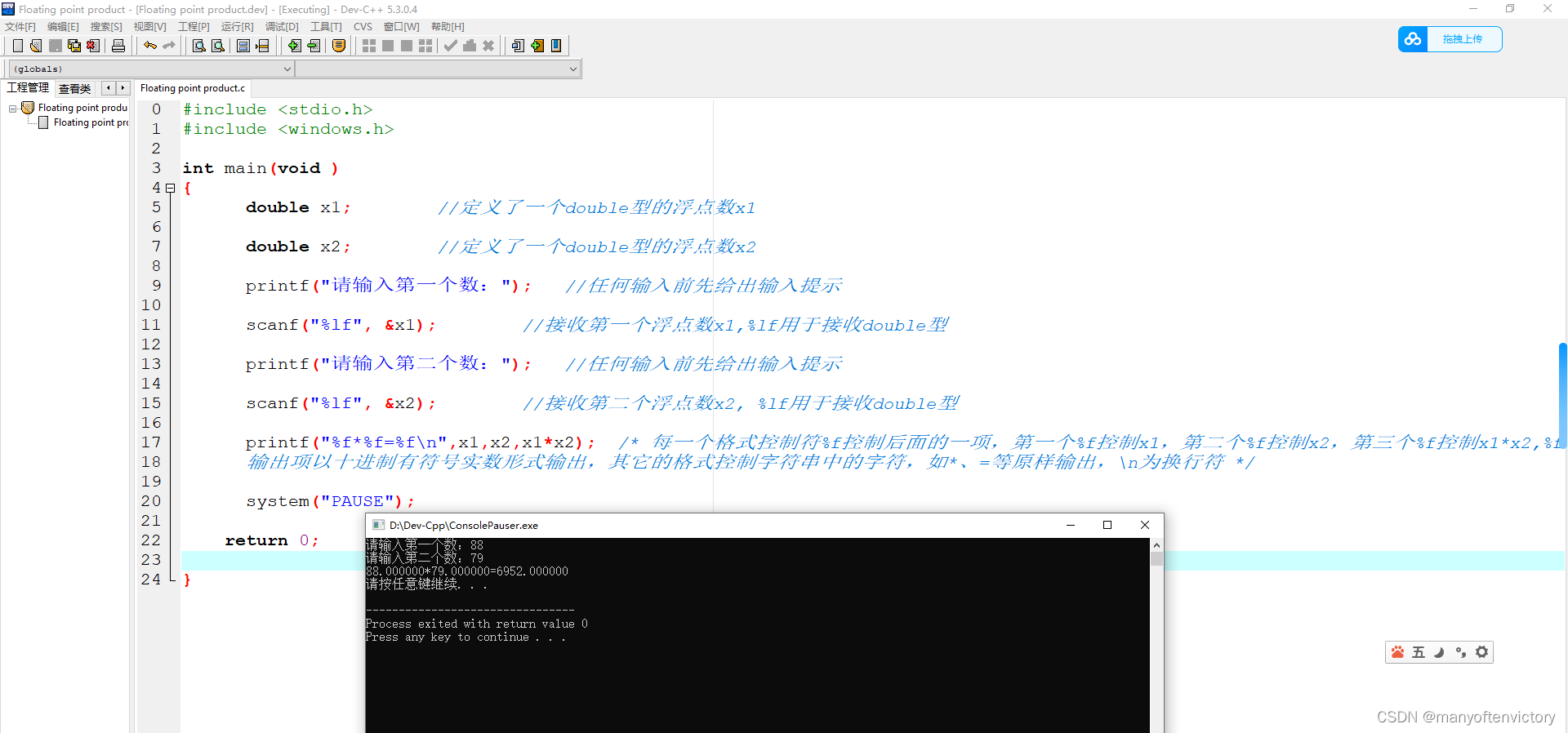1568x733 pixels.
Task: Open the 帮助[H] menu
Action: [448, 27]
